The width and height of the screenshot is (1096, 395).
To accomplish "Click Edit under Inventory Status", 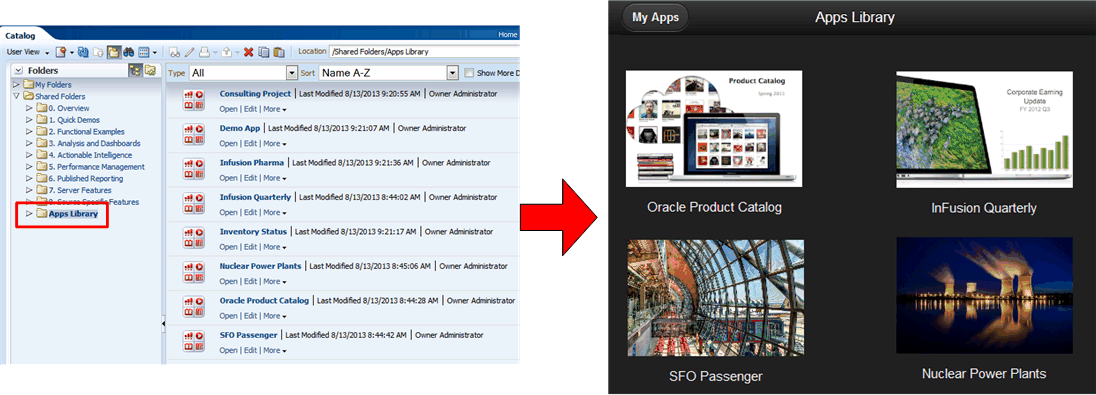I will click(x=250, y=247).
